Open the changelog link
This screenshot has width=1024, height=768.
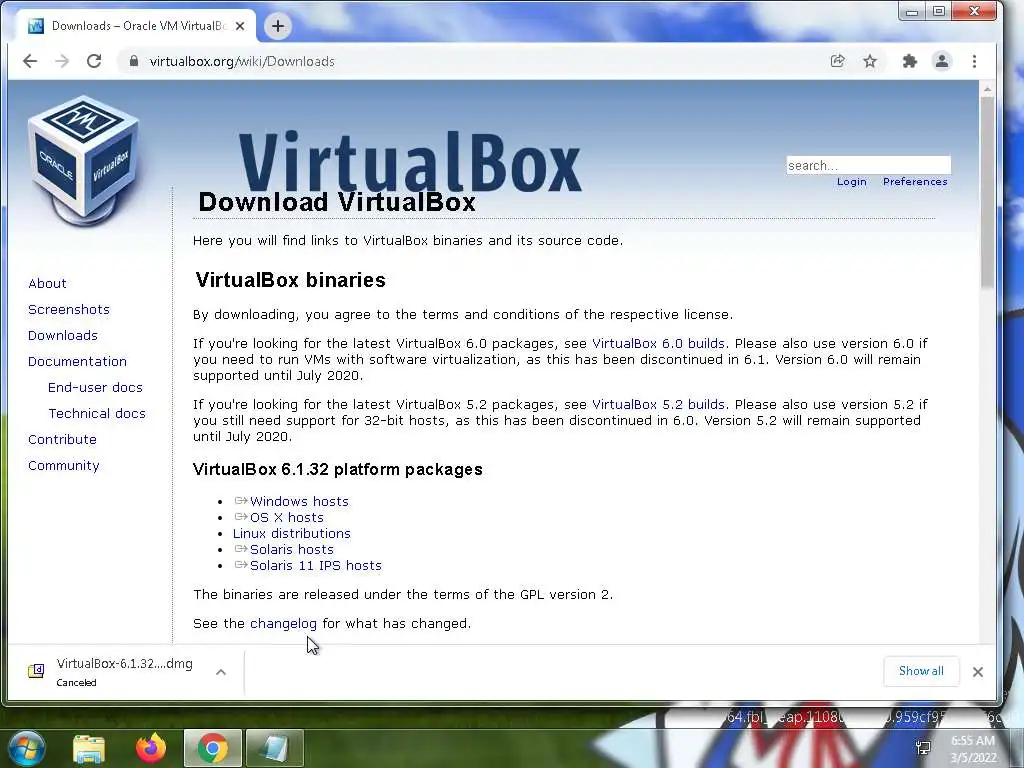coord(283,624)
